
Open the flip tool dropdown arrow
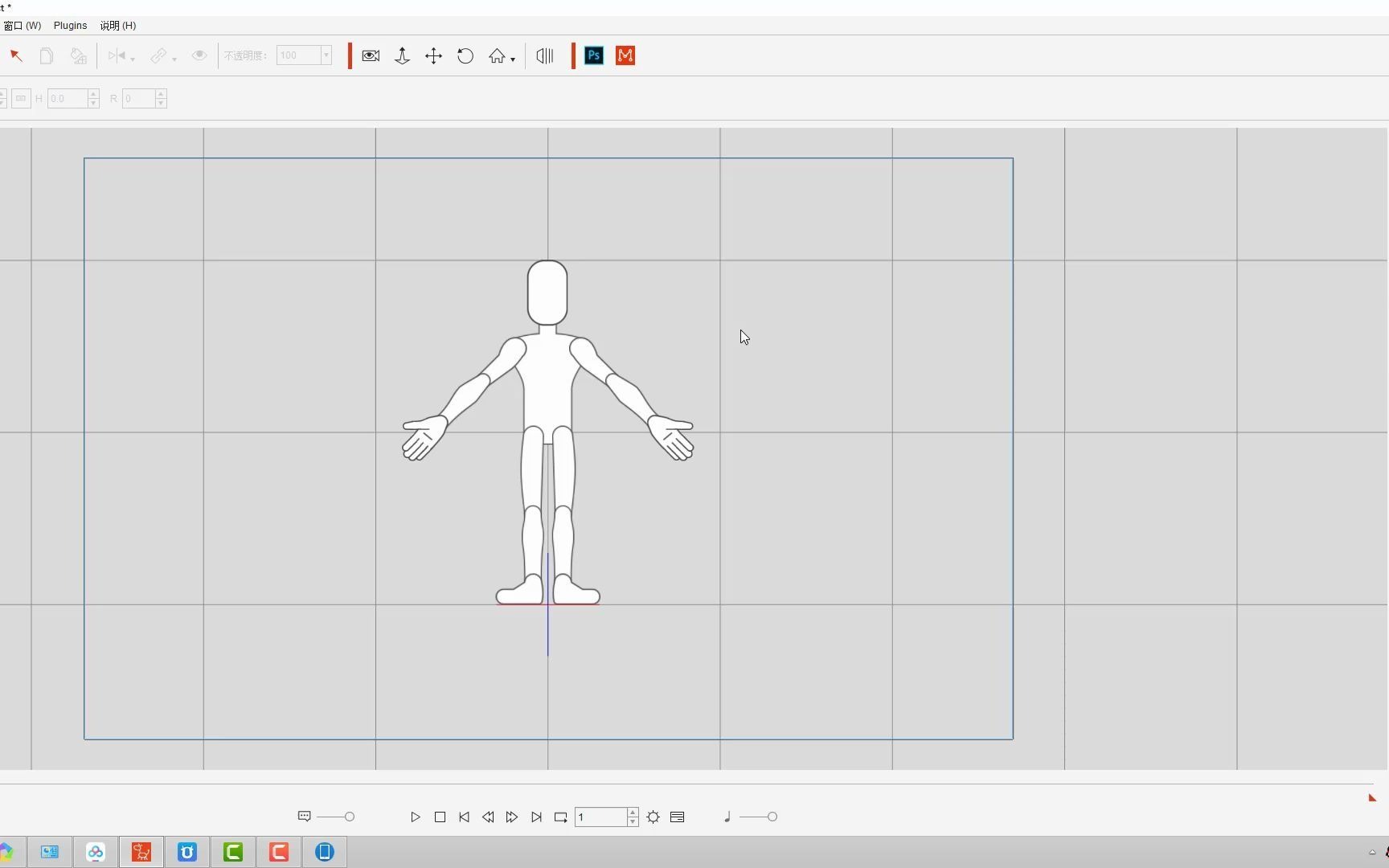133,59
